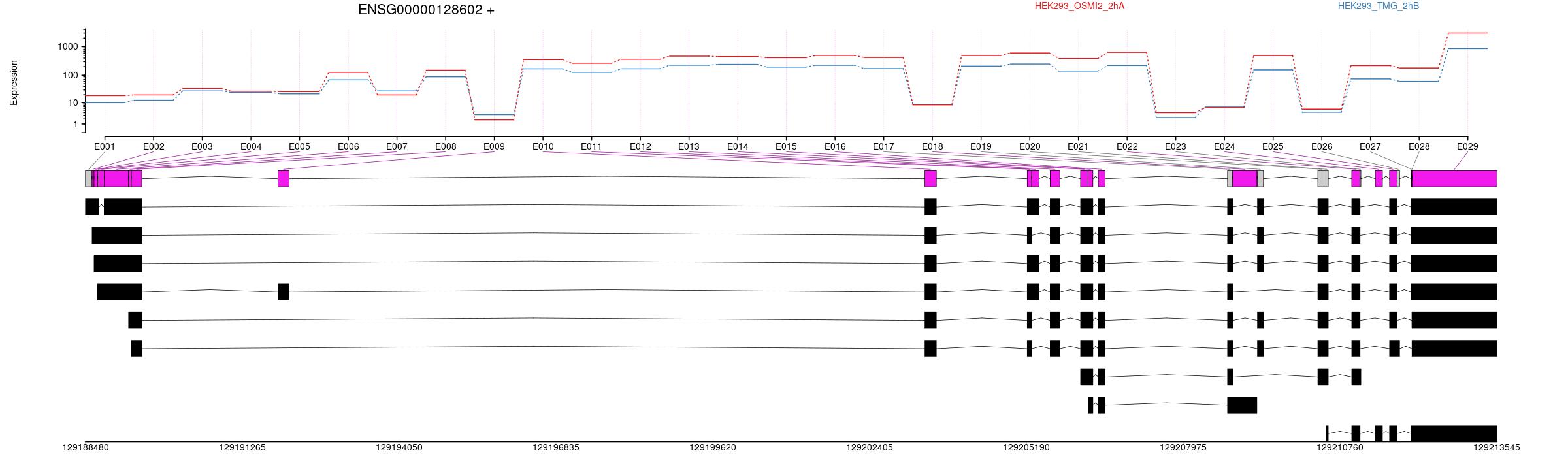Viewport: 1568px width, 457px height.
Task: Click exon label E021
Action: click(x=1078, y=146)
